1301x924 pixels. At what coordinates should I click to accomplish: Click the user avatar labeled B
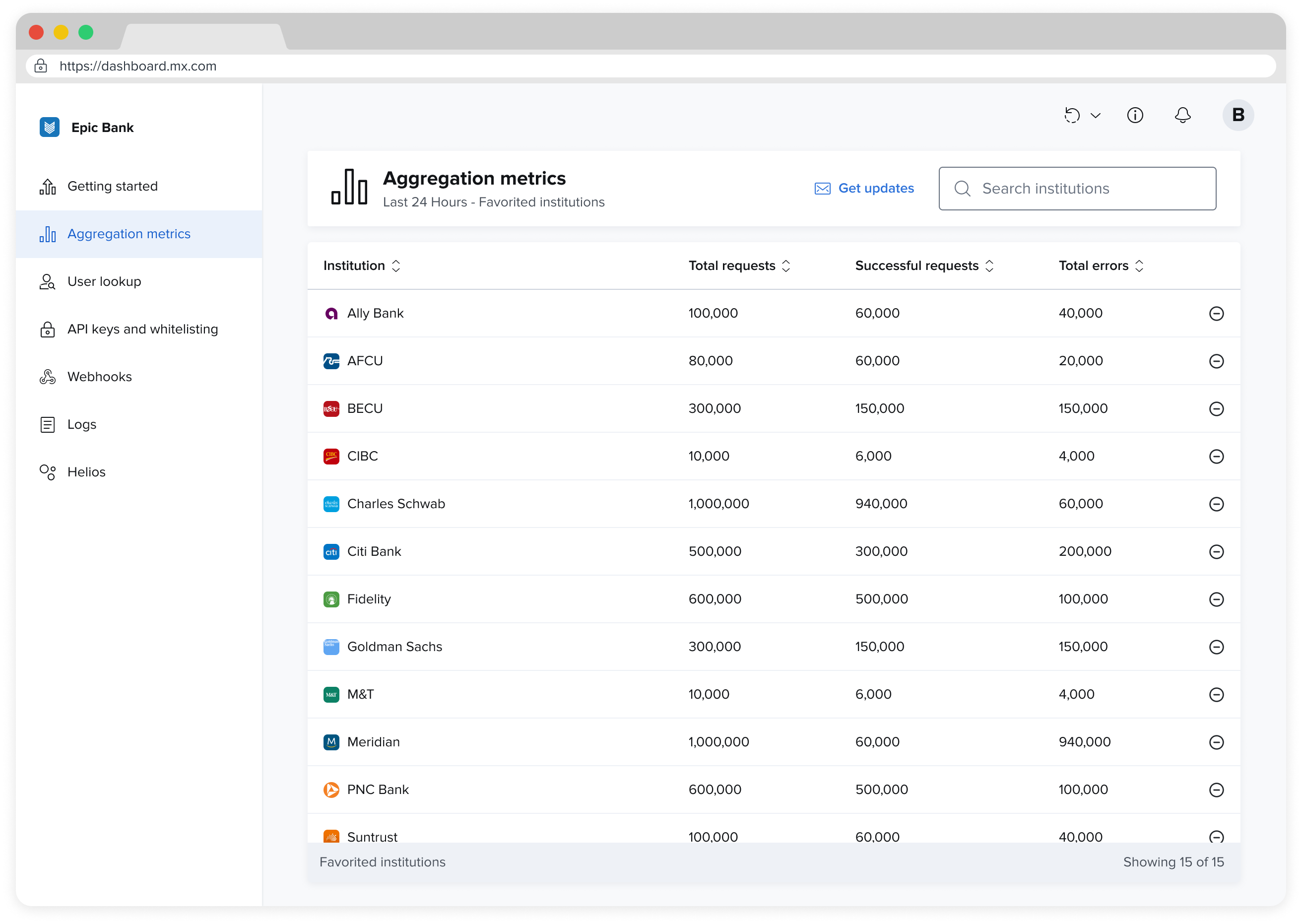[x=1237, y=116]
